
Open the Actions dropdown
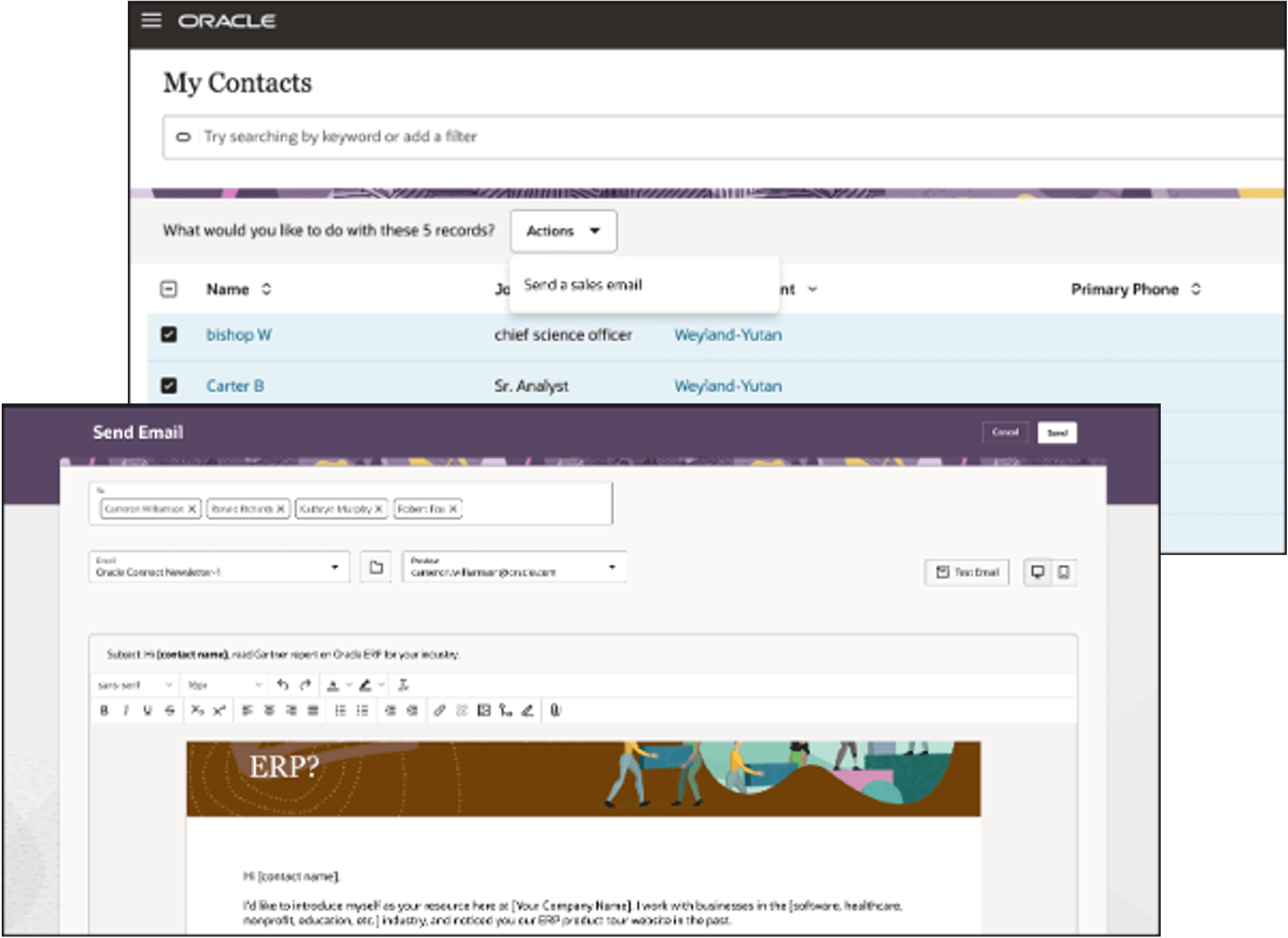(x=563, y=231)
